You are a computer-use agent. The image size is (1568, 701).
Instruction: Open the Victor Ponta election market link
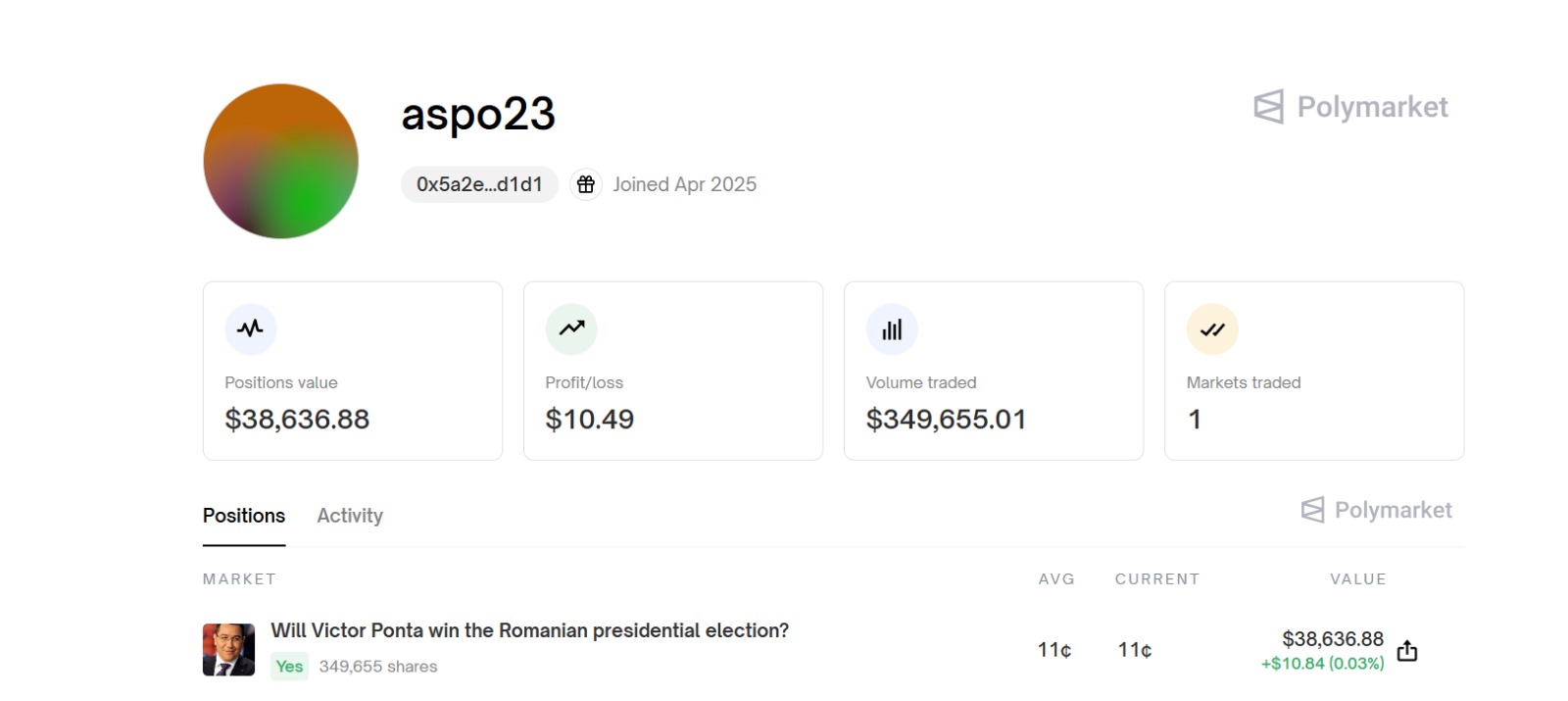point(529,630)
